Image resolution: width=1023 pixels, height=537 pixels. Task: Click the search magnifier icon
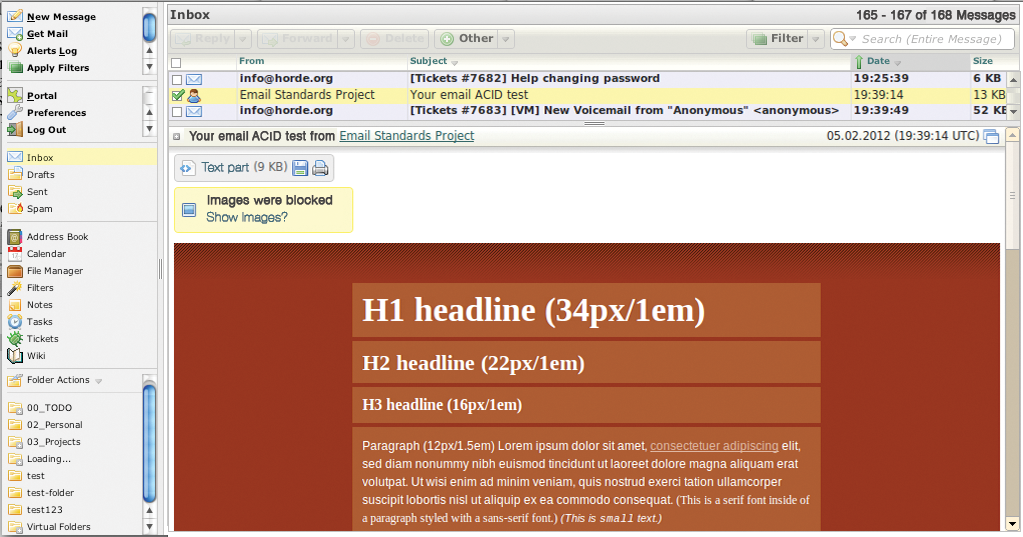tap(840, 38)
